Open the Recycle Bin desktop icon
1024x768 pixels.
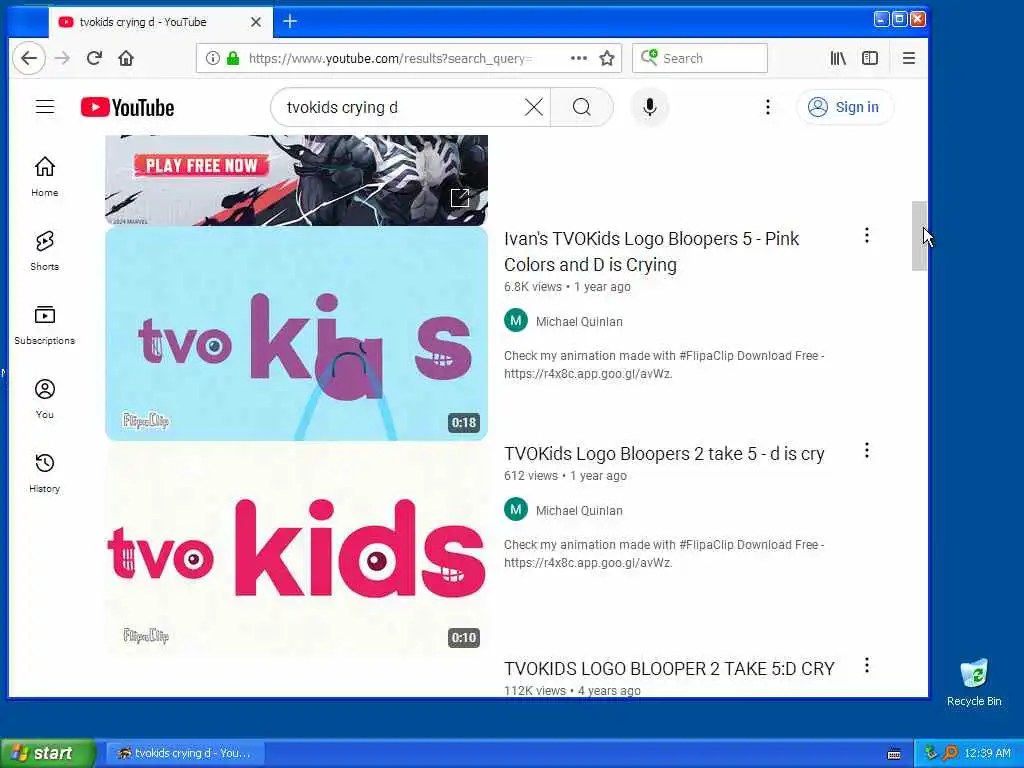click(974, 682)
